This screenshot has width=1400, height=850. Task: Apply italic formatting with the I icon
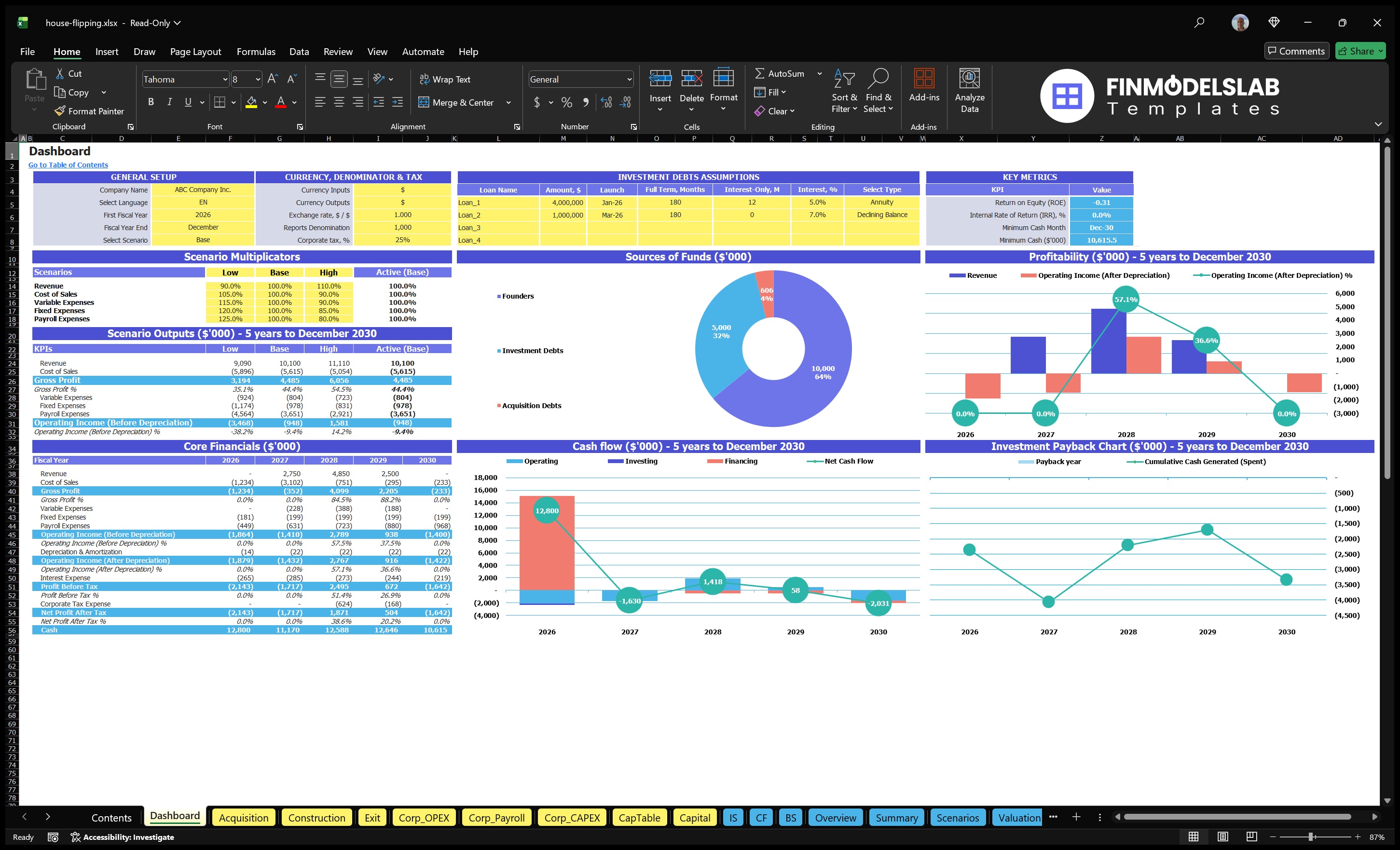[169, 102]
